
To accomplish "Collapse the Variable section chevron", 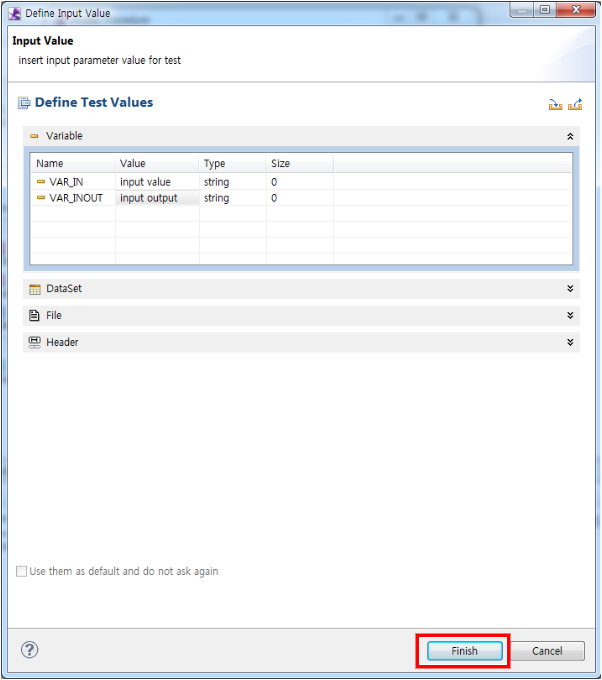I will pyautogui.click(x=570, y=136).
